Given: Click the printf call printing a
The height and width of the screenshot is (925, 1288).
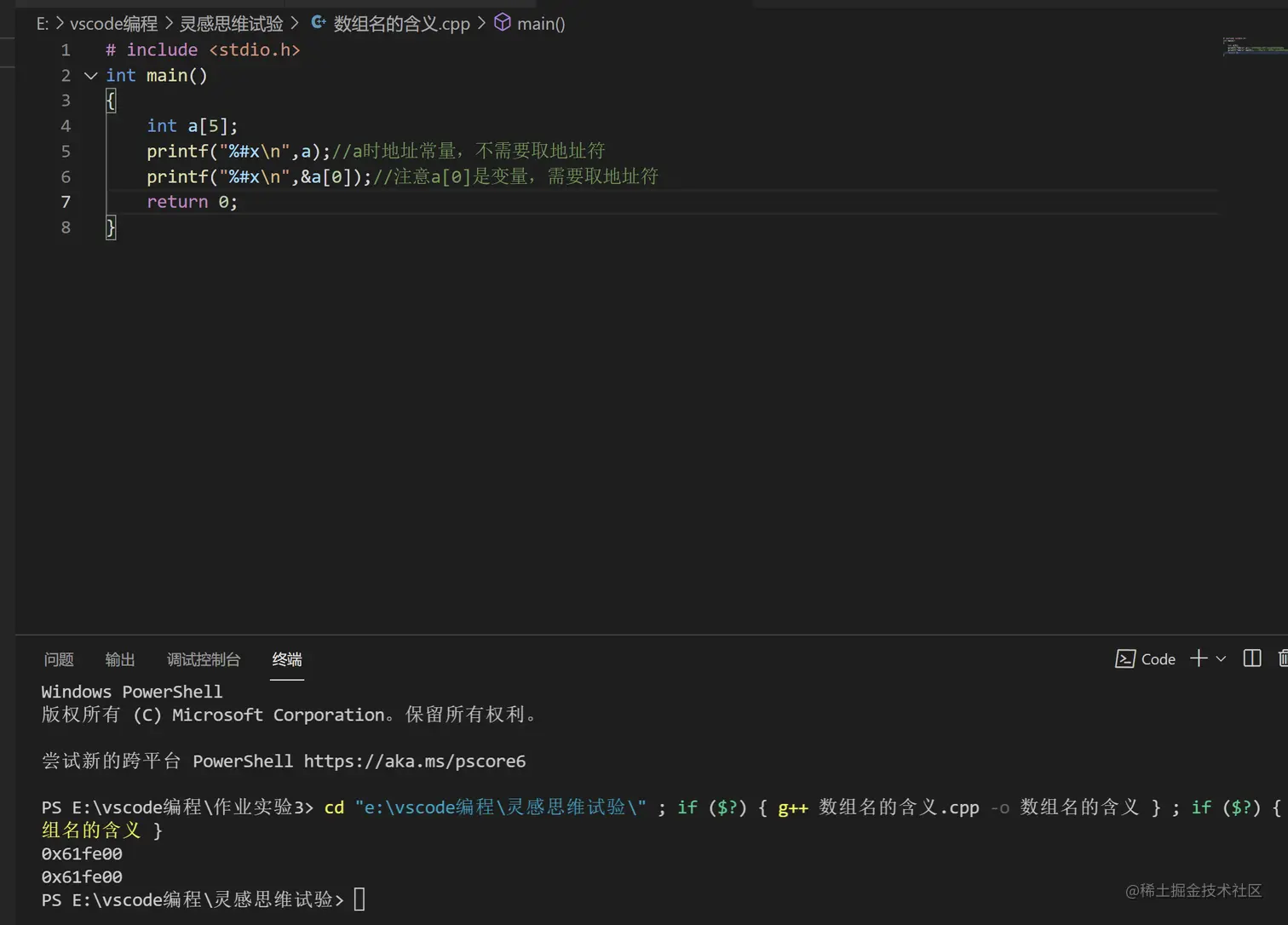Looking at the screenshot, I should [x=239, y=152].
